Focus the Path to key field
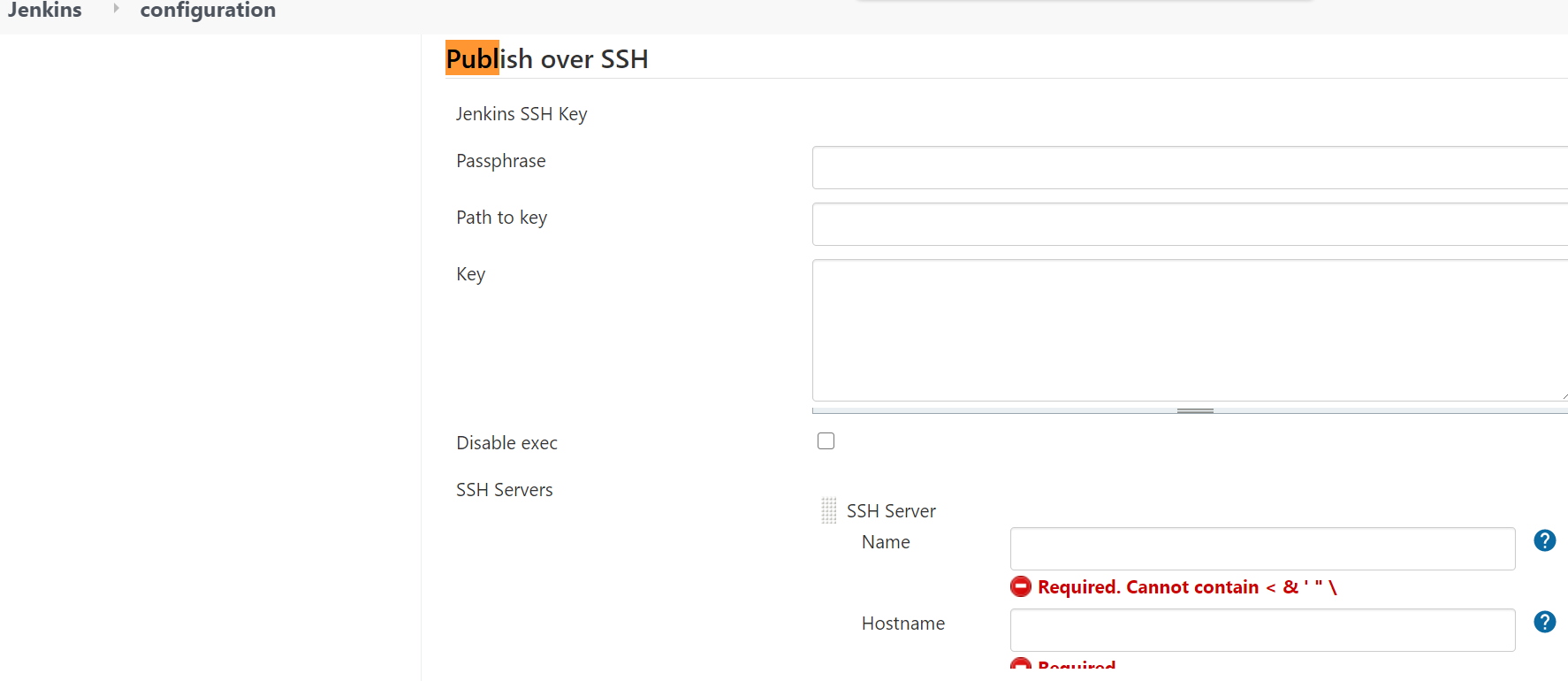 1190,225
